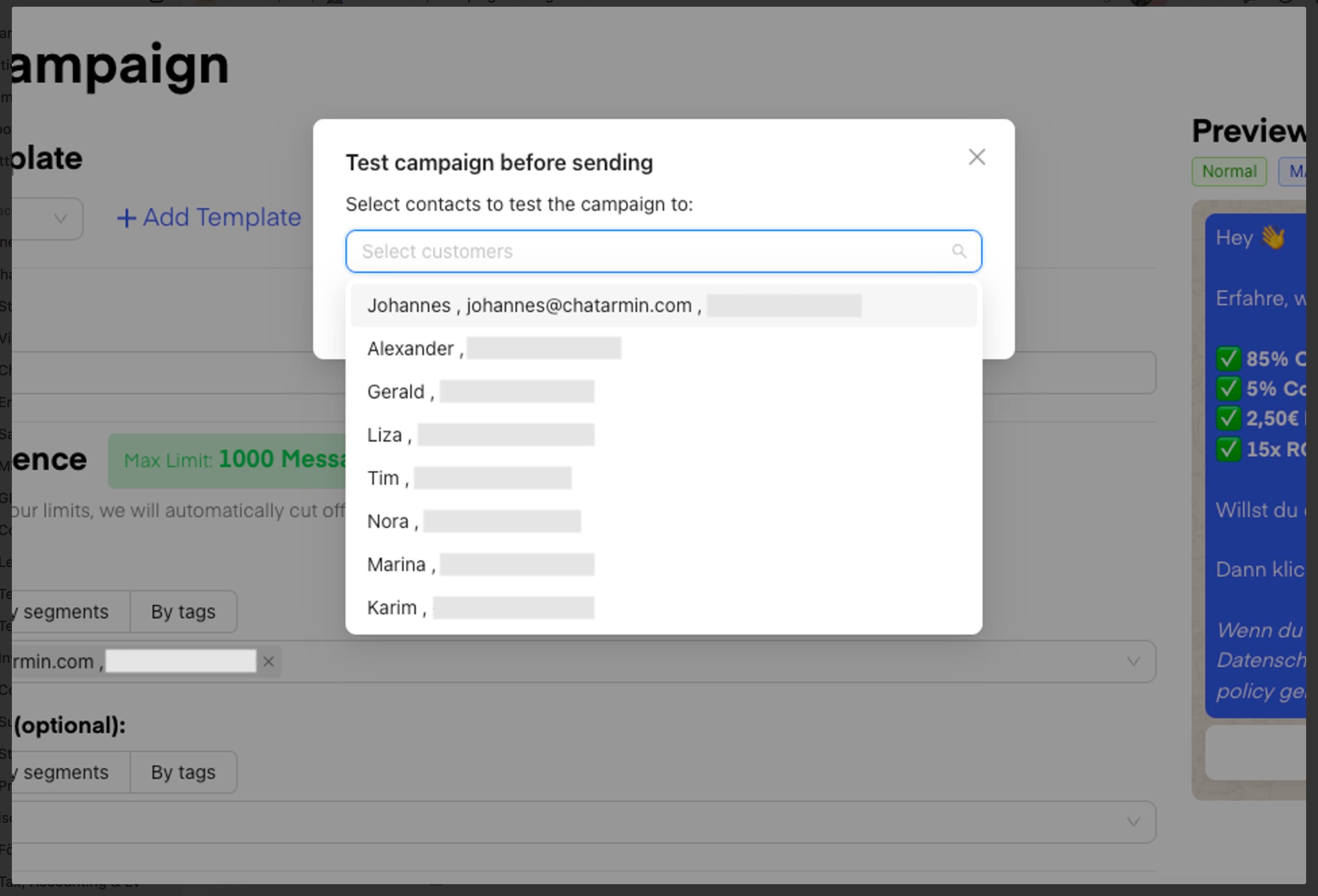Click the plus icon before Add Template
Screen dimensions: 1318x896
click(126, 219)
